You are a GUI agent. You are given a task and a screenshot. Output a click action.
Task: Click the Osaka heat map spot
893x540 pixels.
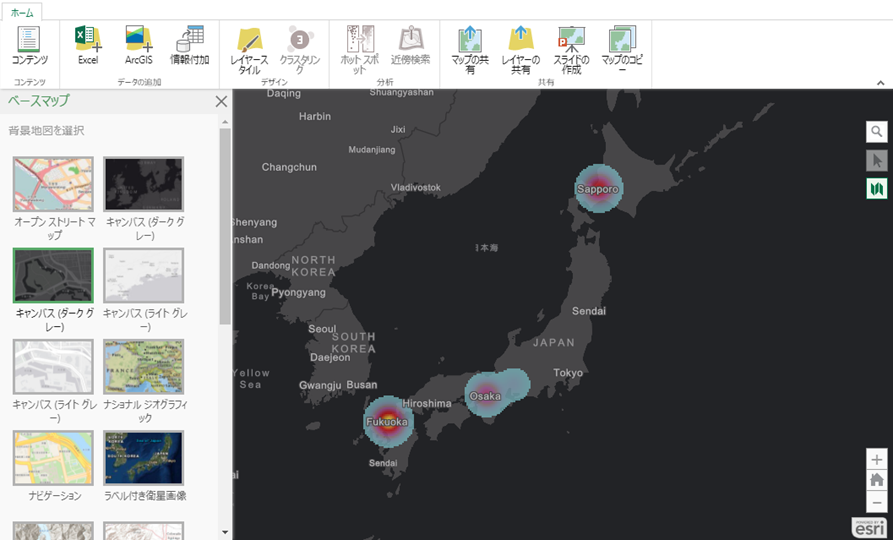(x=486, y=395)
